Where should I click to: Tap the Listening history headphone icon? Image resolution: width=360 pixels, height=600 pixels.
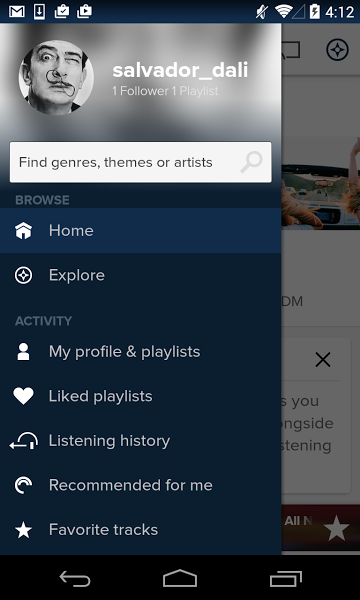[x=23, y=441]
